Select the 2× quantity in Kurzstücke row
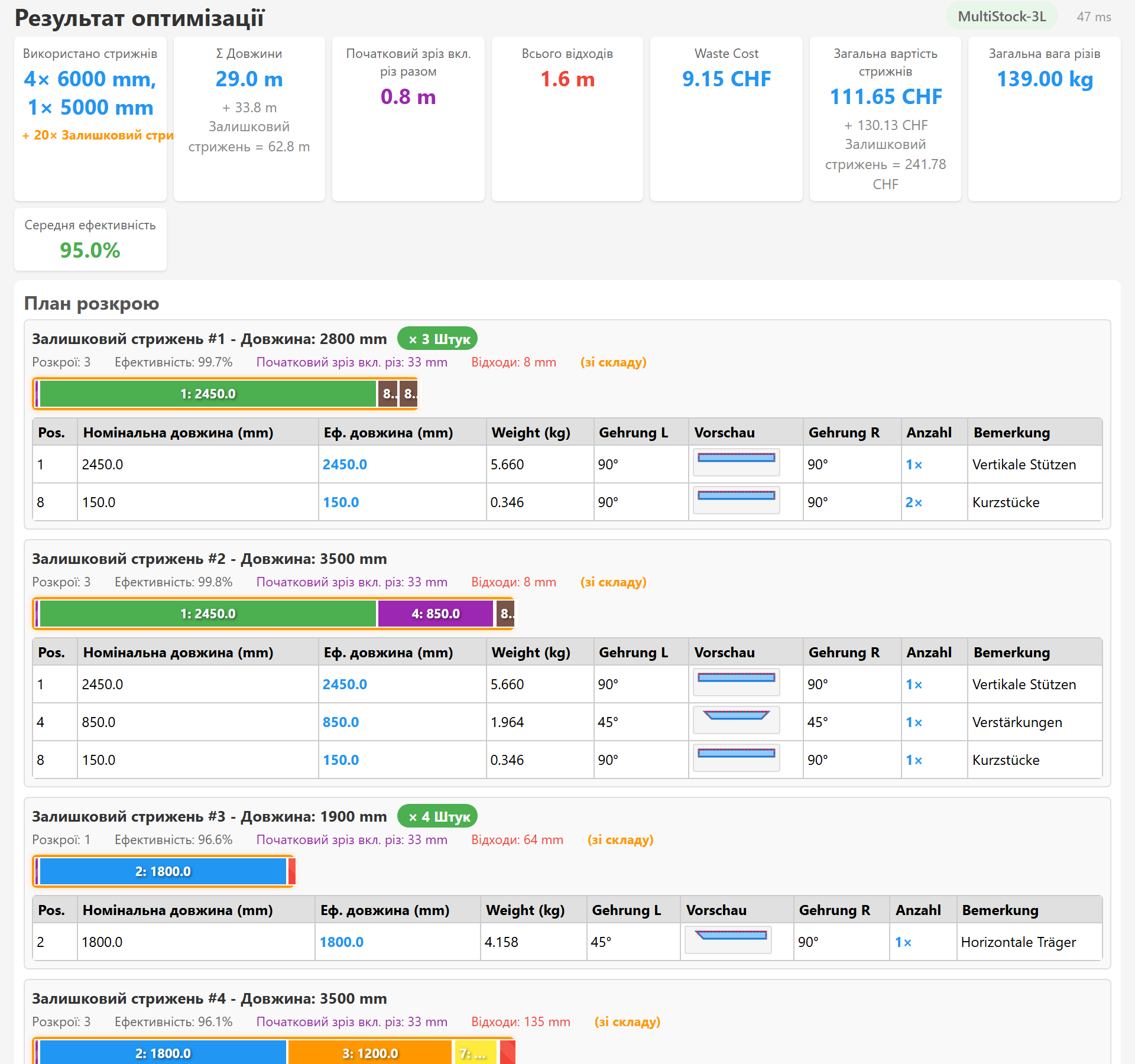 pyautogui.click(x=914, y=502)
